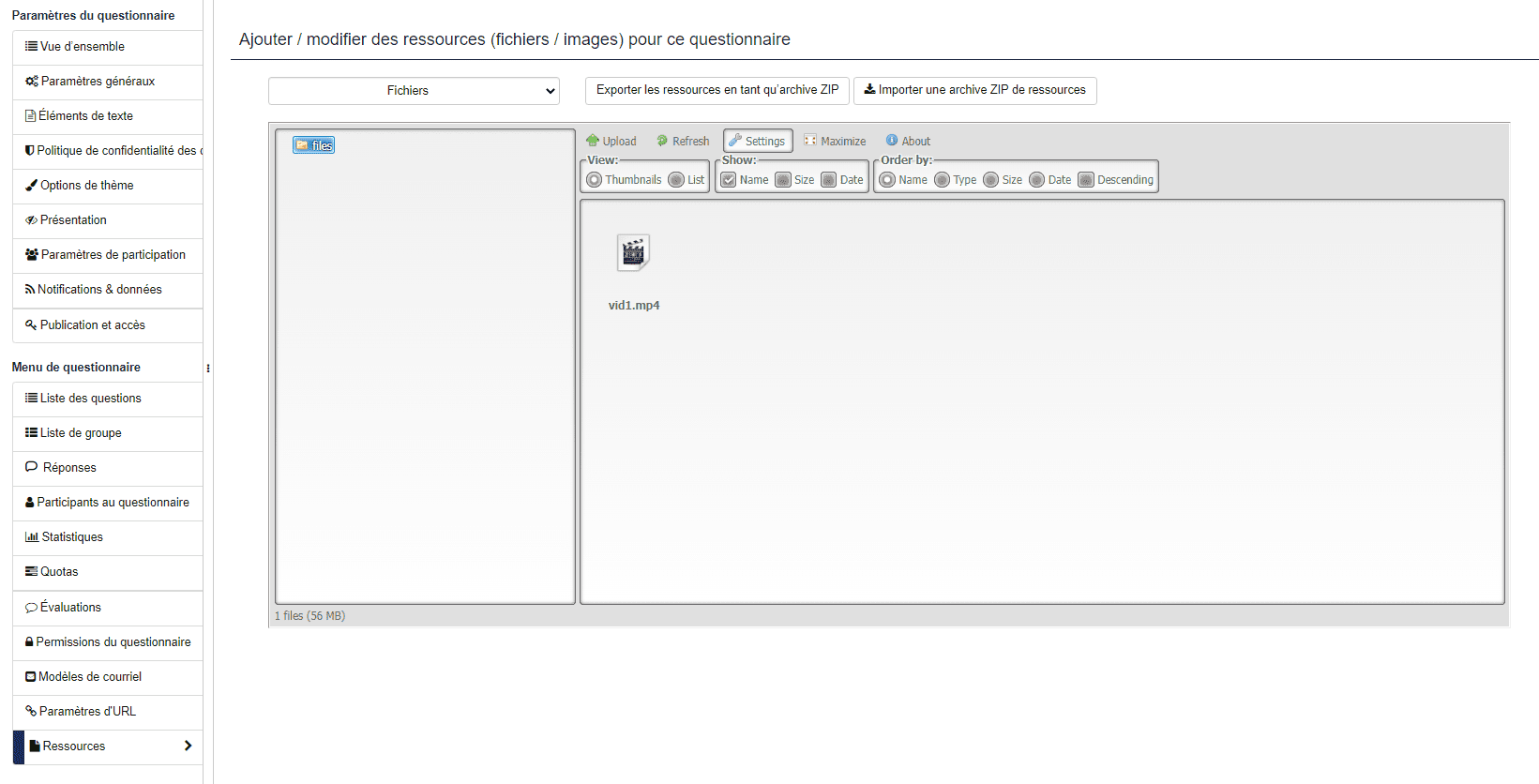
Task: Open Permissions du questionnaire
Action: (108, 642)
